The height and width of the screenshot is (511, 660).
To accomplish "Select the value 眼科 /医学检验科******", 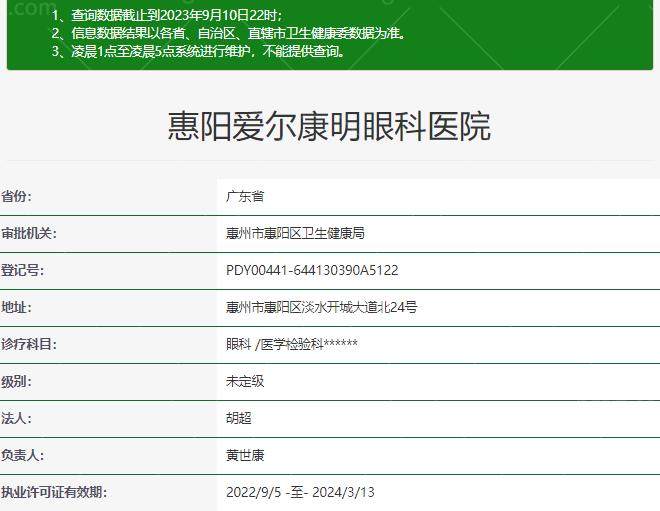I will [x=292, y=344].
